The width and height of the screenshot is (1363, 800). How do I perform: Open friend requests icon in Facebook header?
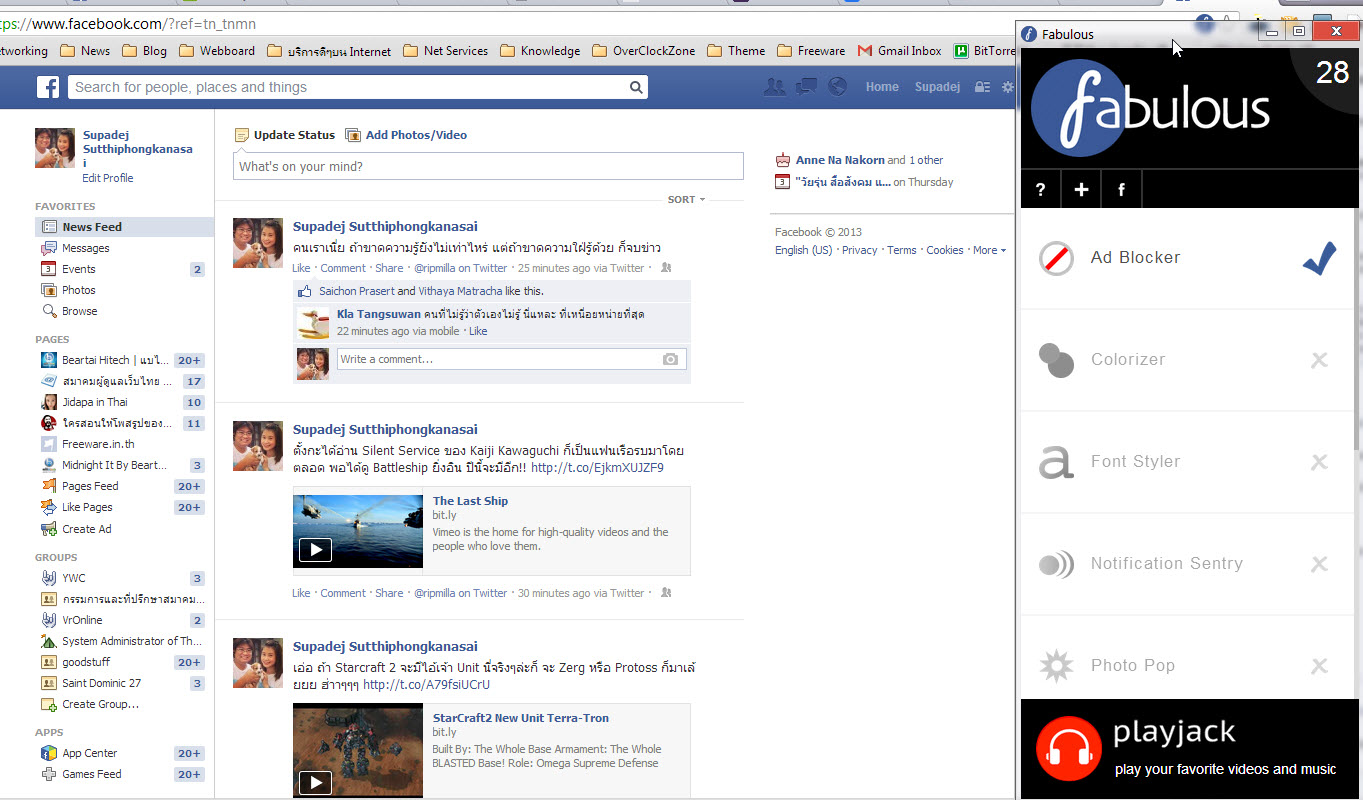tap(774, 87)
